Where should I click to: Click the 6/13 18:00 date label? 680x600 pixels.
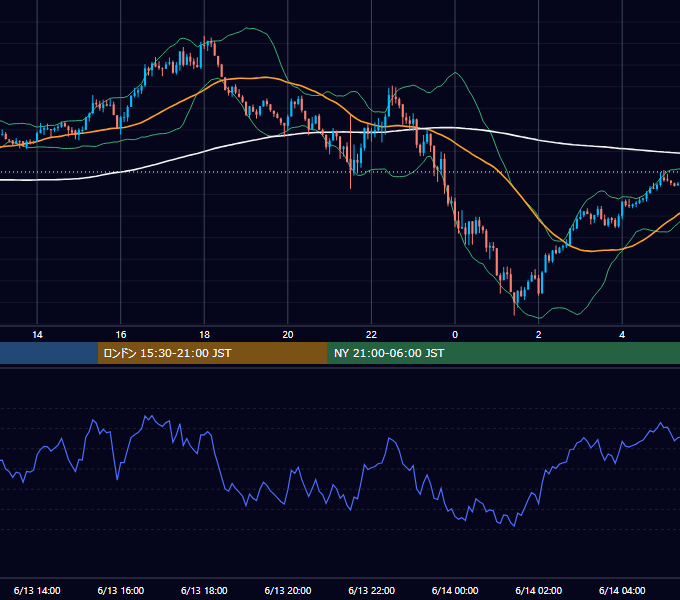coord(204,590)
